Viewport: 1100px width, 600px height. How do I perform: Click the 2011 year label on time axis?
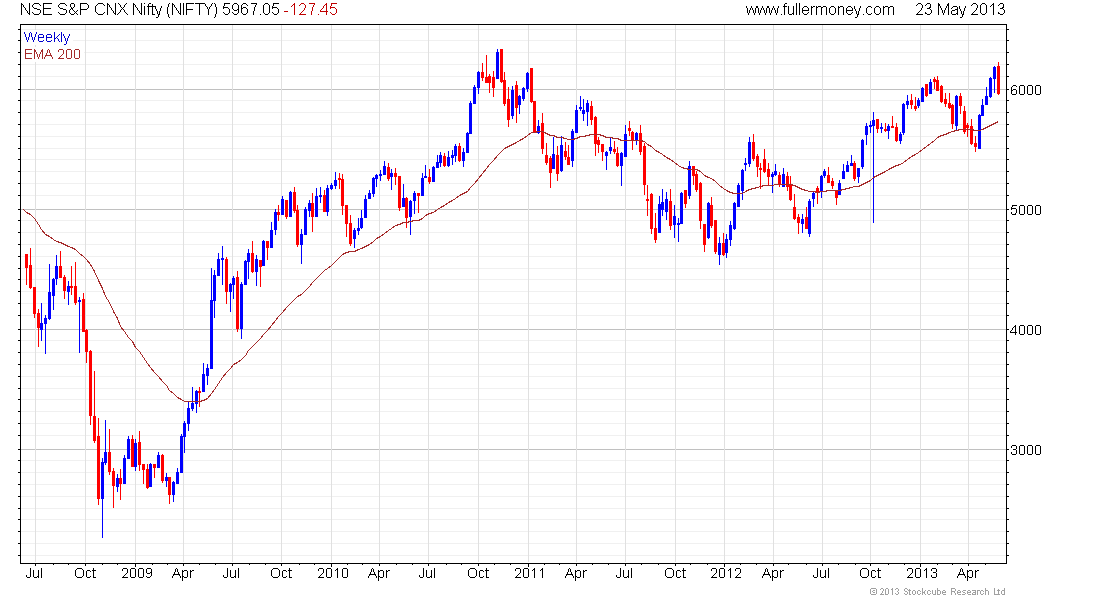(530, 573)
